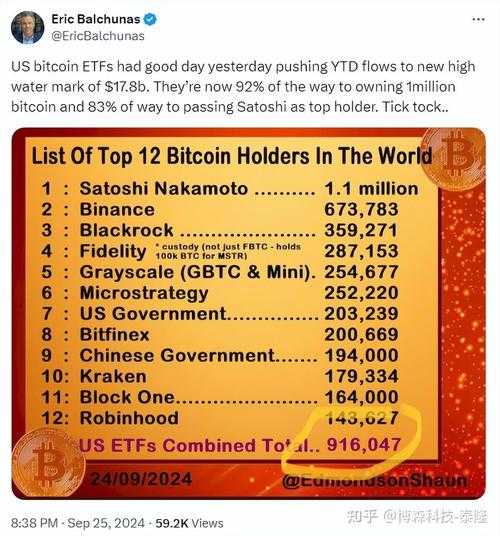Click the tweet text about bitcoin ETFs

click(x=243, y=86)
